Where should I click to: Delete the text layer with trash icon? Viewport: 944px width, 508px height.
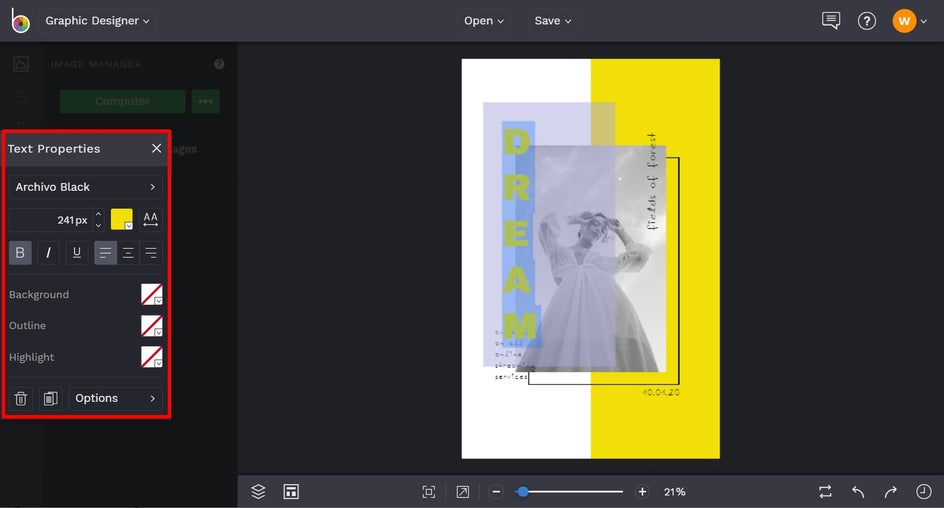(x=20, y=398)
